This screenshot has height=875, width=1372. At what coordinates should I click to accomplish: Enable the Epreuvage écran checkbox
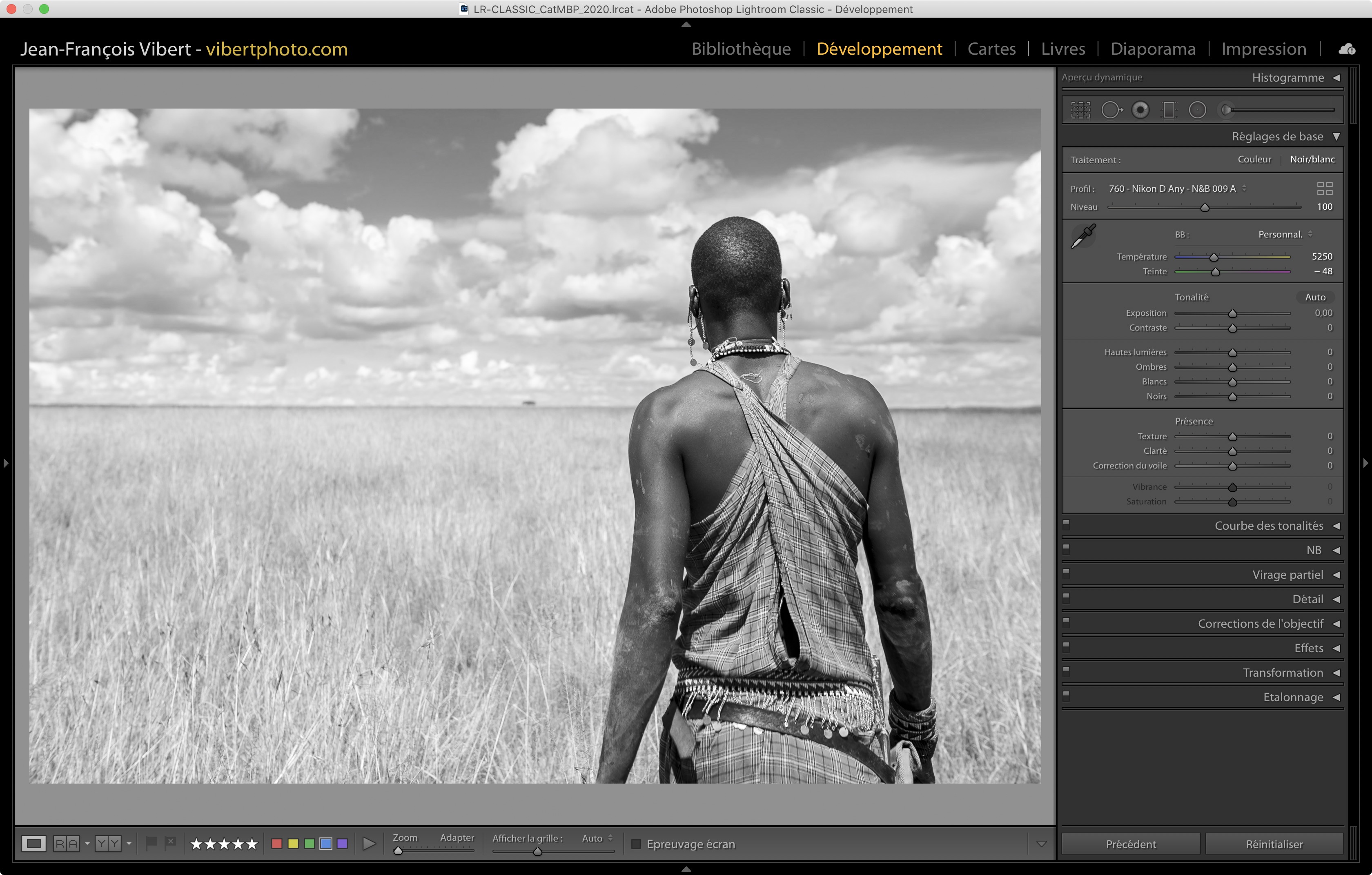637,844
